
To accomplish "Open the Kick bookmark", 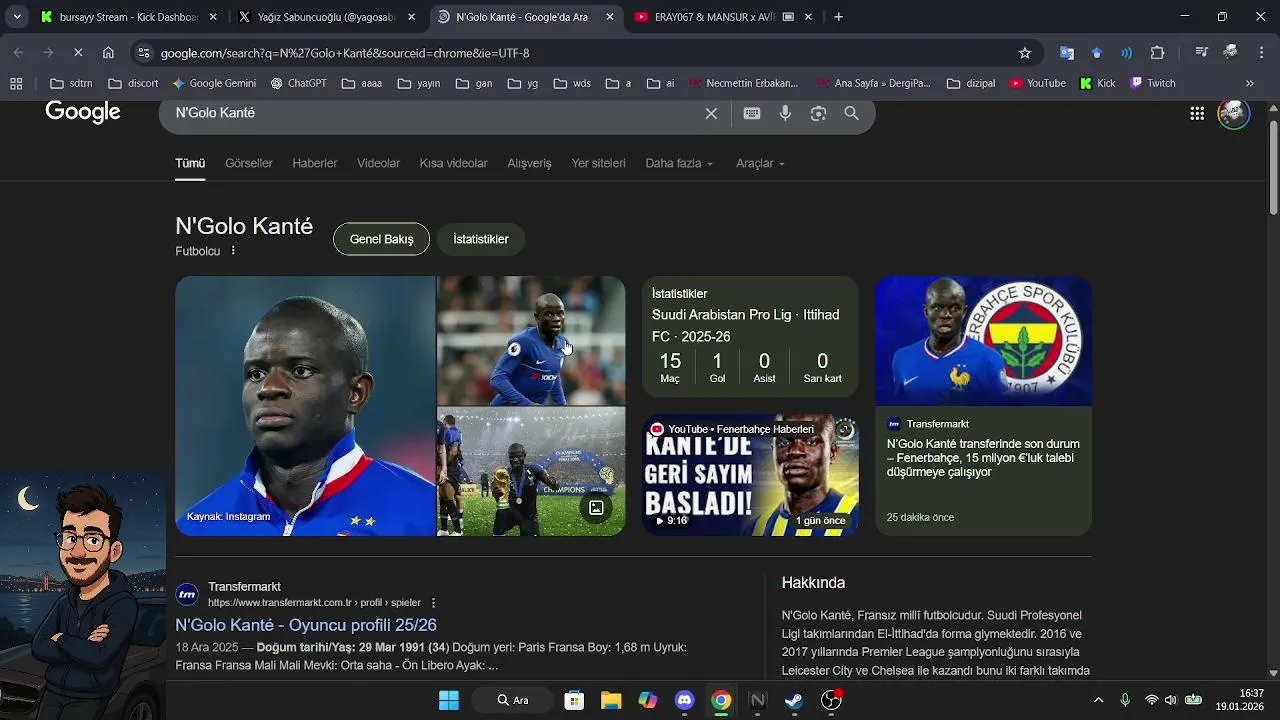I will point(1097,83).
